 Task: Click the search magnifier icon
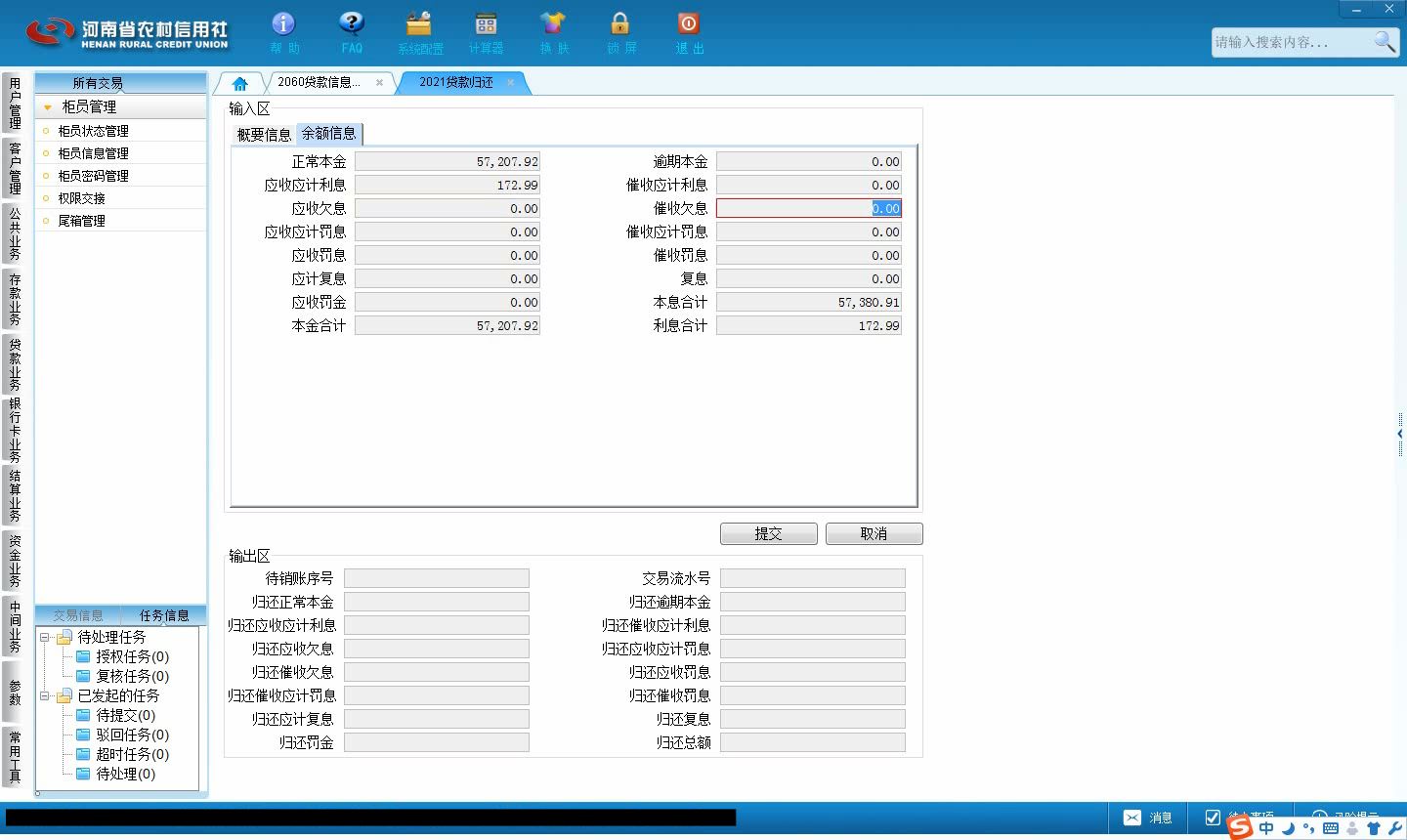point(1384,41)
